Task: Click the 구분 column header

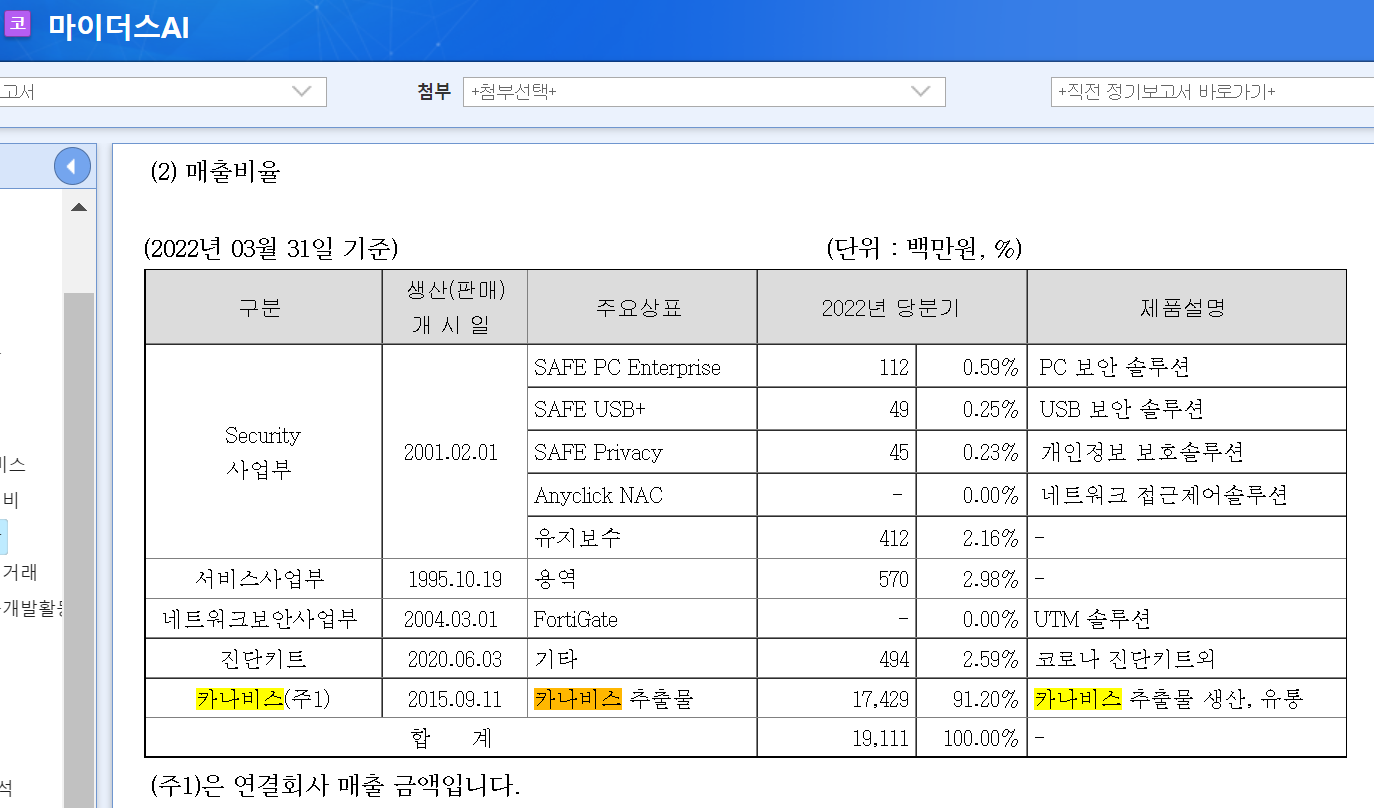Action: point(263,307)
